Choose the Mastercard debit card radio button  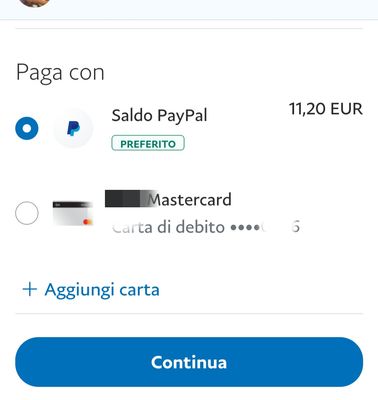click(27, 213)
